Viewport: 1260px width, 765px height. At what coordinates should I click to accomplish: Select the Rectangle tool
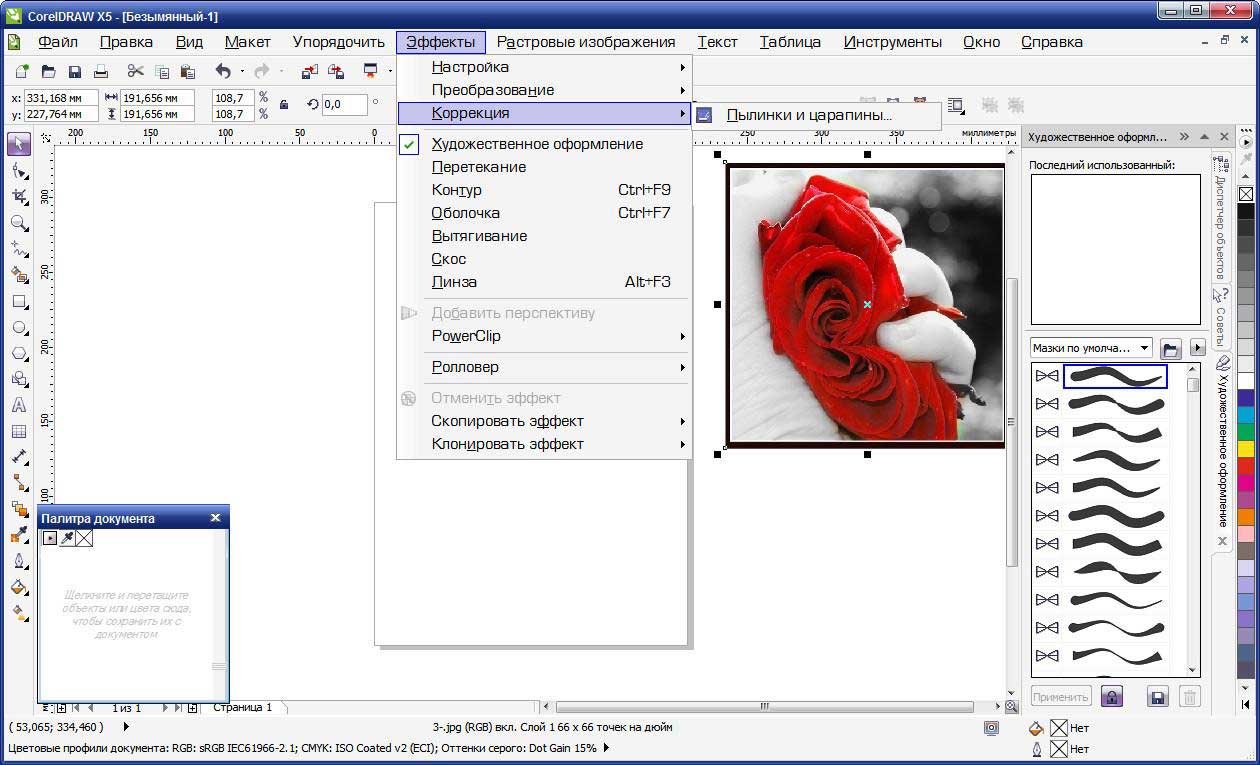19,302
